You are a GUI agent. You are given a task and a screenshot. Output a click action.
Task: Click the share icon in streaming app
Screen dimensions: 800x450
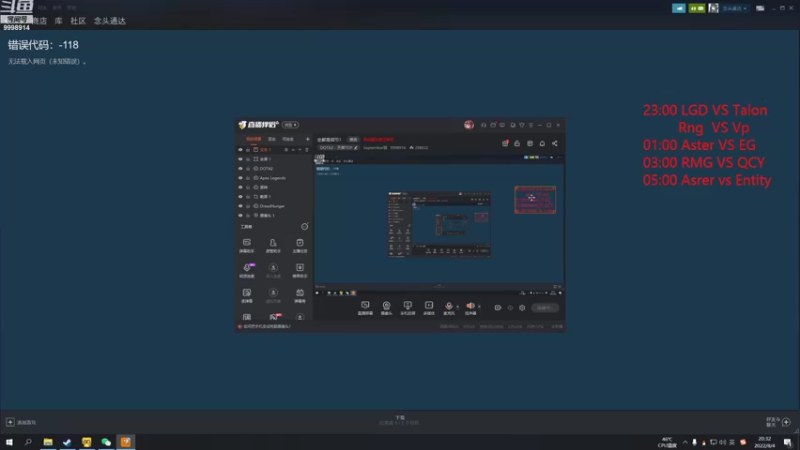coord(555,143)
